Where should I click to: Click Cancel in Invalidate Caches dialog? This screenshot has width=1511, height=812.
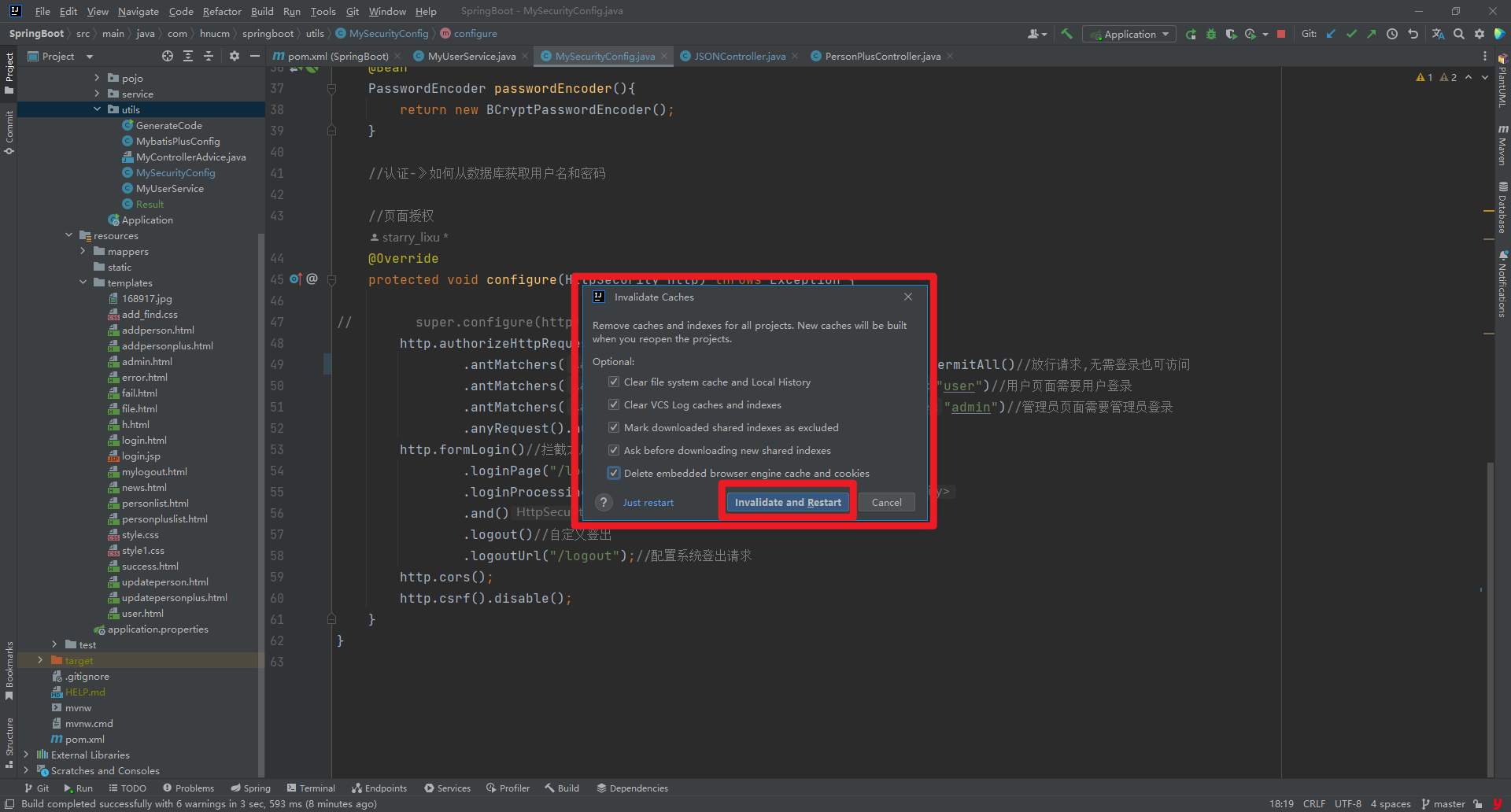coord(887,503)
